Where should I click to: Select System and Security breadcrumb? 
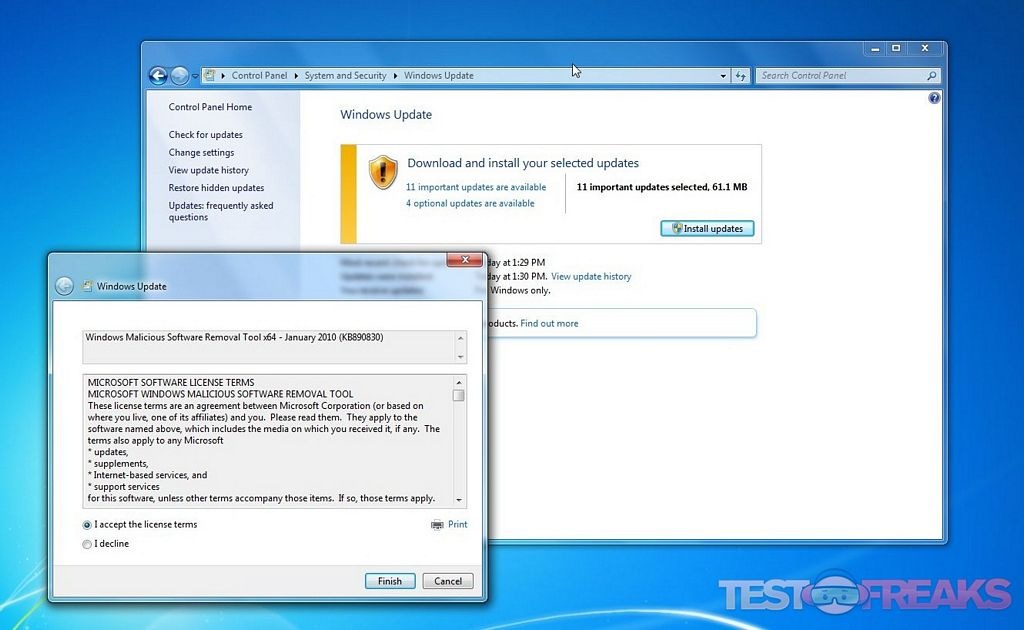(345, 76)
